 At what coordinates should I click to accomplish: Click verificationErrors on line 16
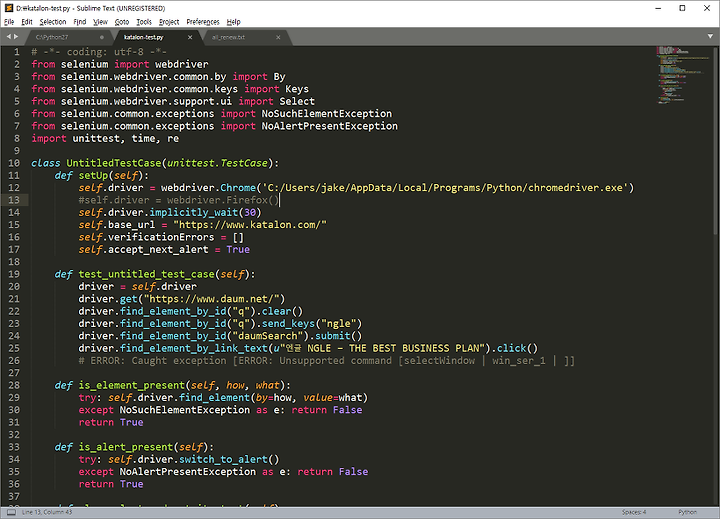161,237
